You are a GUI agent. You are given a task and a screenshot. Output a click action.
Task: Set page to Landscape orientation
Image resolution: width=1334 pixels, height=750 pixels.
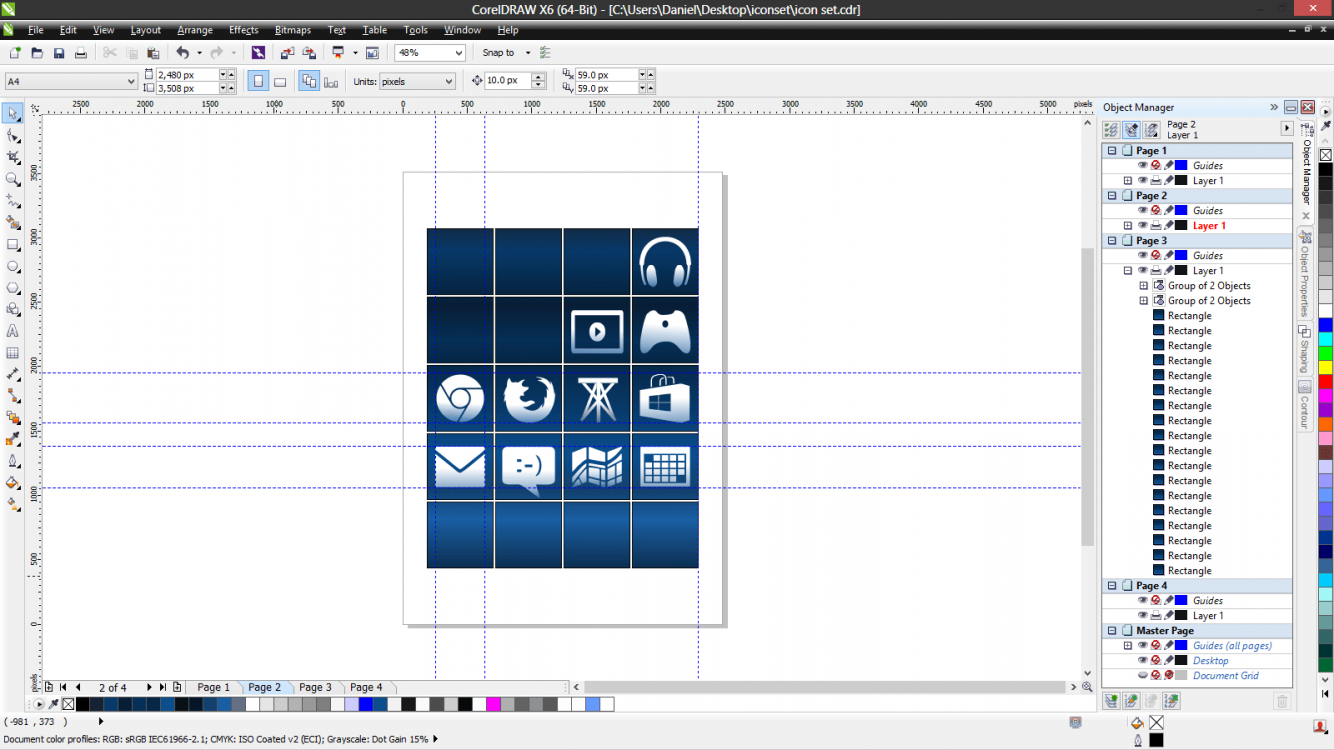tap(280, 81)
